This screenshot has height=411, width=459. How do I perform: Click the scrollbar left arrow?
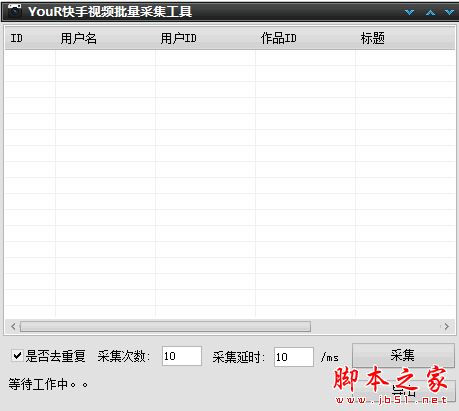(13, 326)
